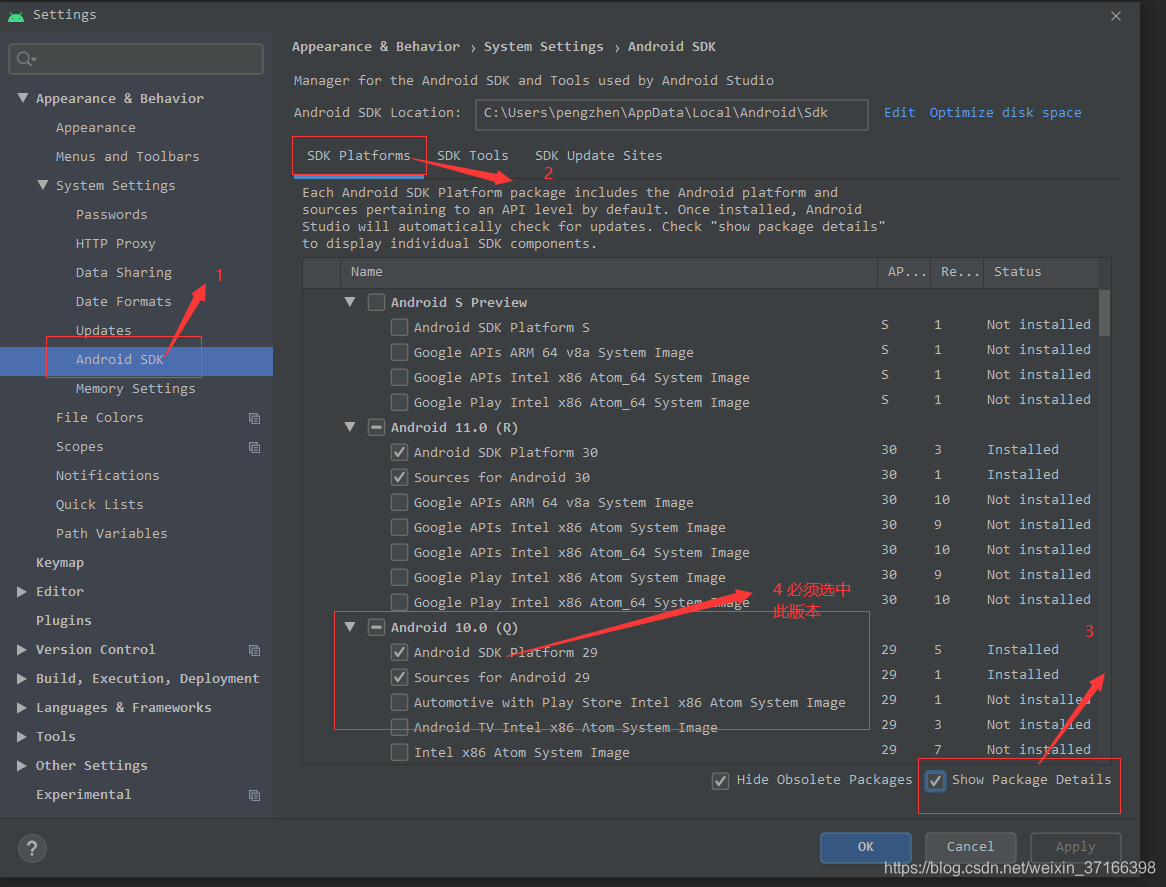Toggle Hide Obsolete Packages checkbox
The height and width of the screenshot is (887, 1166).
point(720,781)
